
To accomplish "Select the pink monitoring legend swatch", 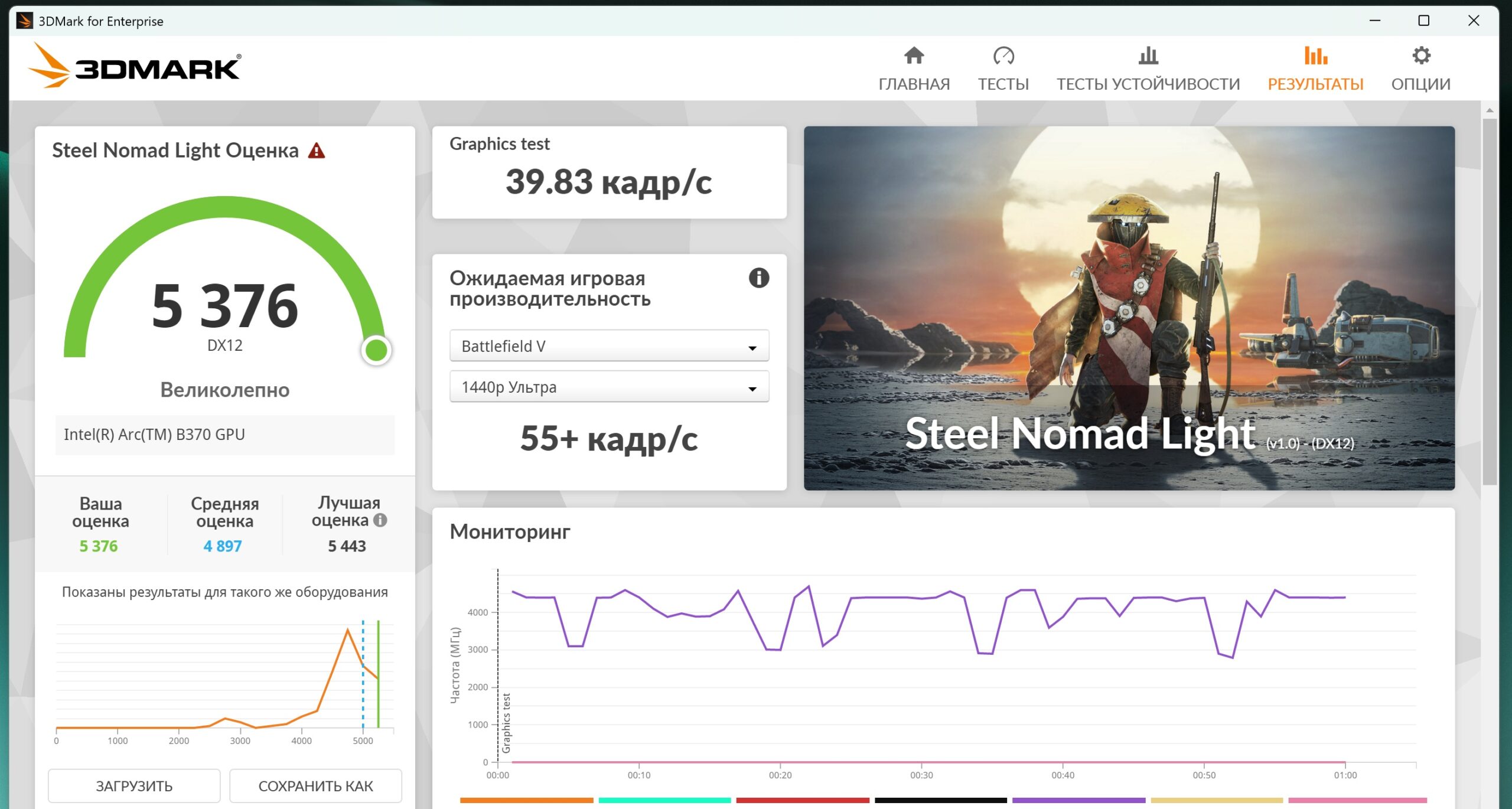I will click(x=1357, y=800).
